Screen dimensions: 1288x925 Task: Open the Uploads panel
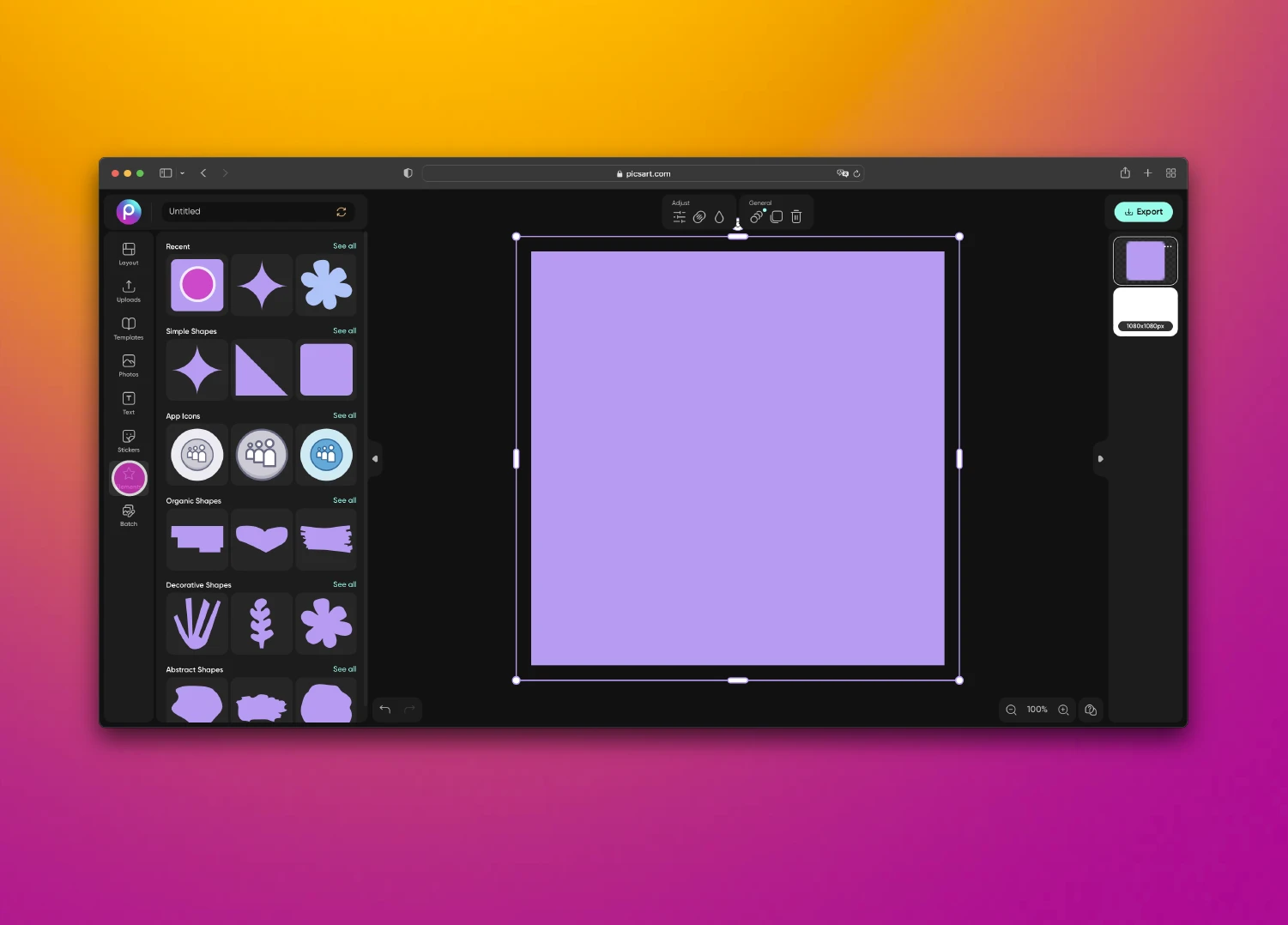point(128,290)
